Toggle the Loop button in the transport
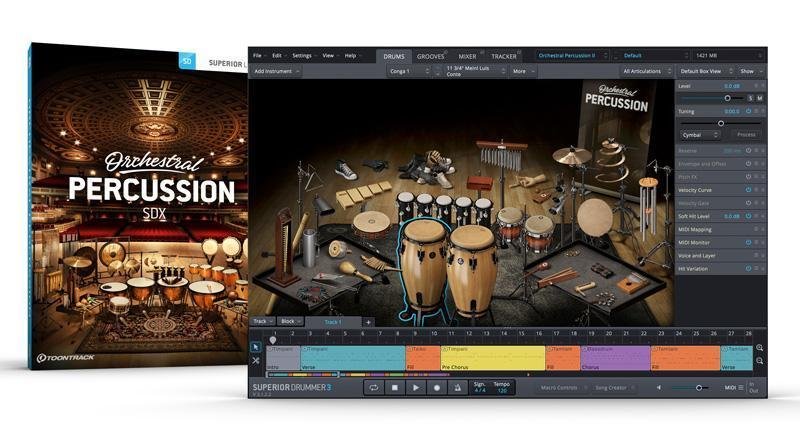800x437 pixels. coord(373,387)
